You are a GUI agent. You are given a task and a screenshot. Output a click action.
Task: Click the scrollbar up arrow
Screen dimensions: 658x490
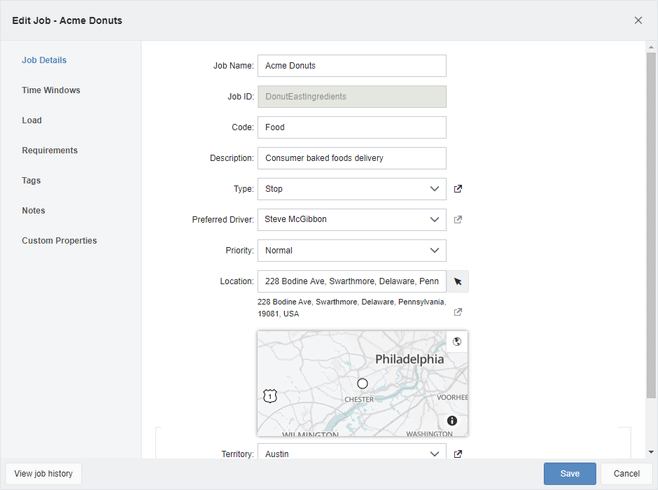(x=651, y=47)
